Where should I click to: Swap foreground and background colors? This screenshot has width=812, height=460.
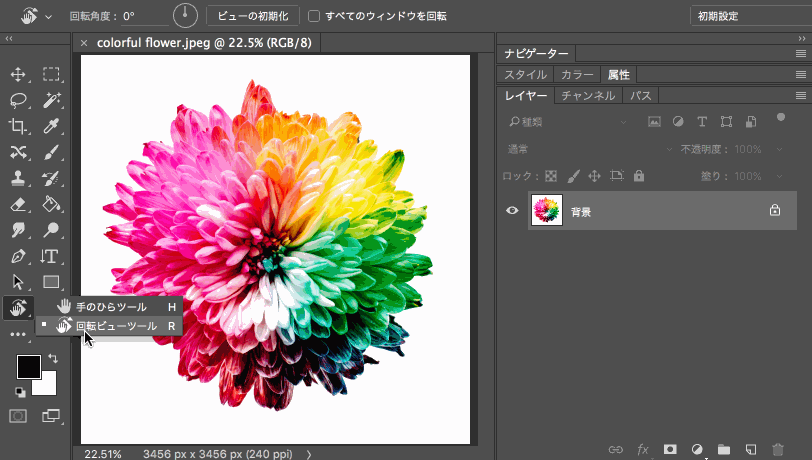pyautogui.click(x=52, y=358)
